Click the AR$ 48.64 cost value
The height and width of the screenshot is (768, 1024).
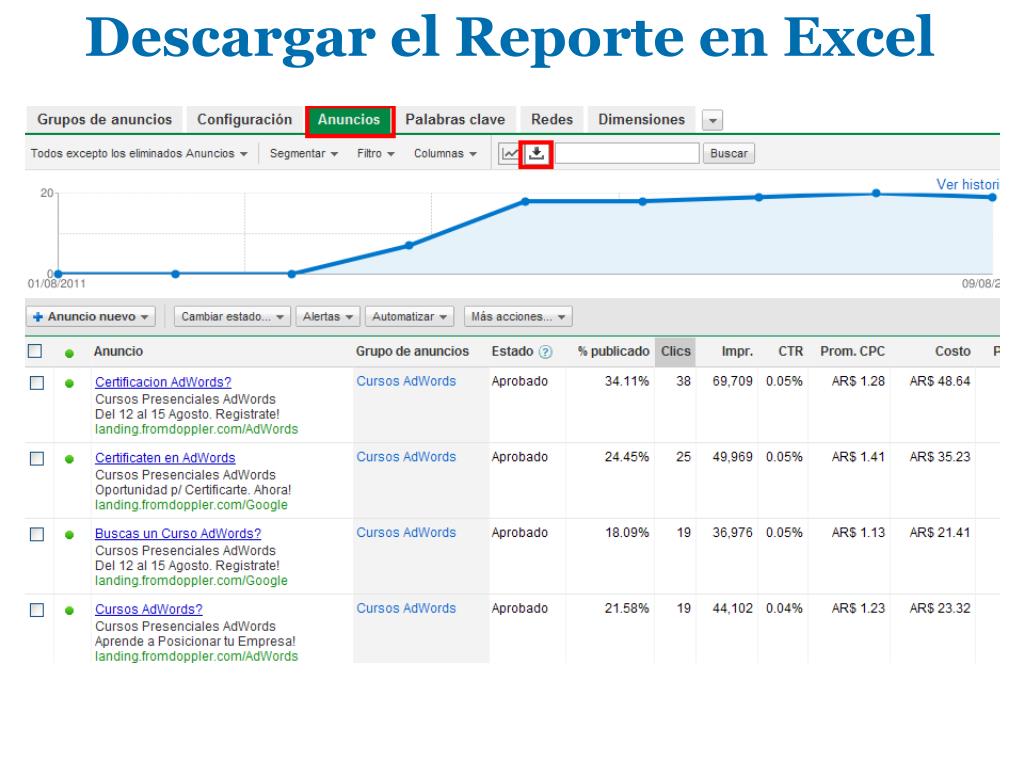(x=940, y=381)
